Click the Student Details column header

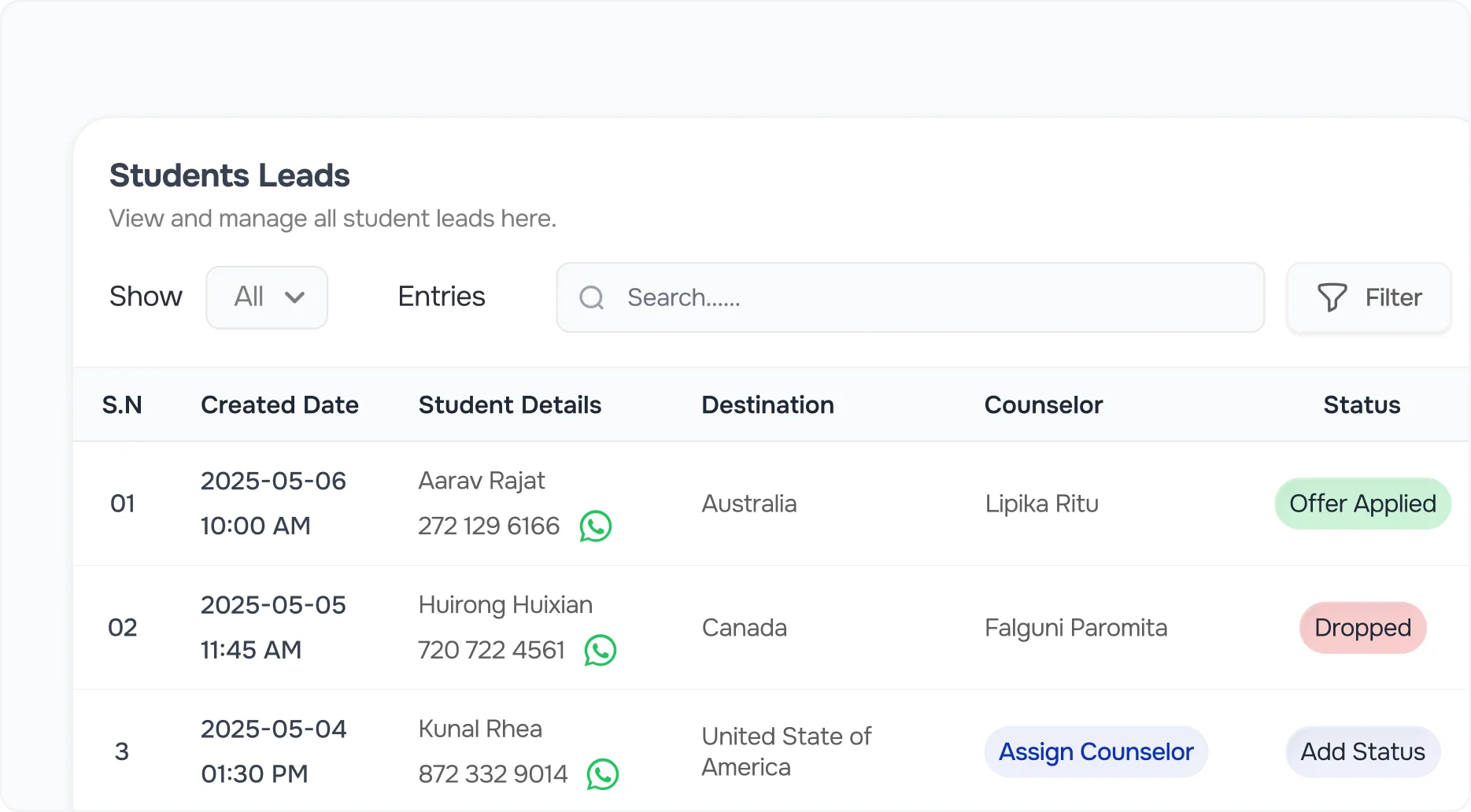pos(509,405)
